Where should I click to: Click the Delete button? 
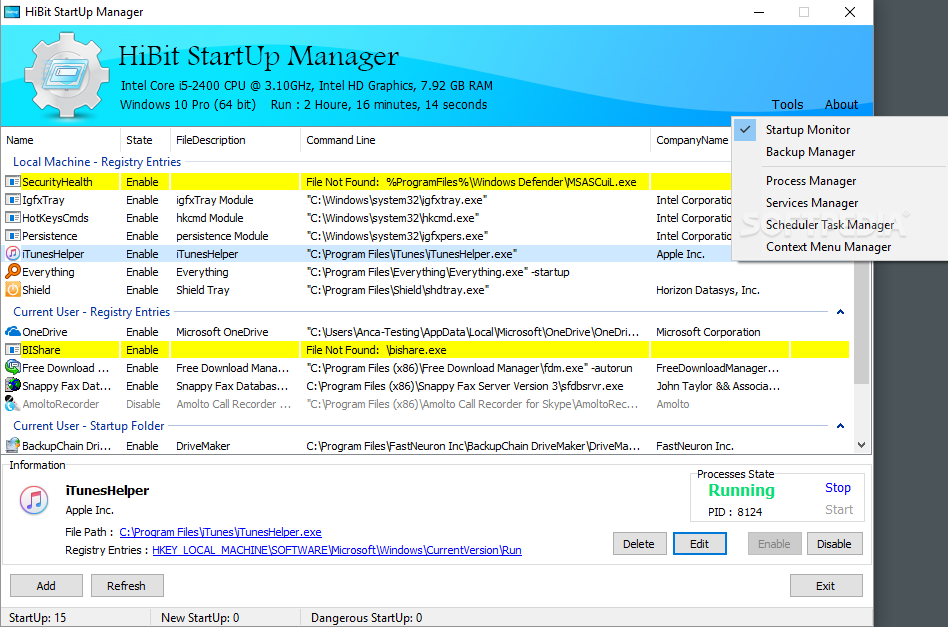640,544
